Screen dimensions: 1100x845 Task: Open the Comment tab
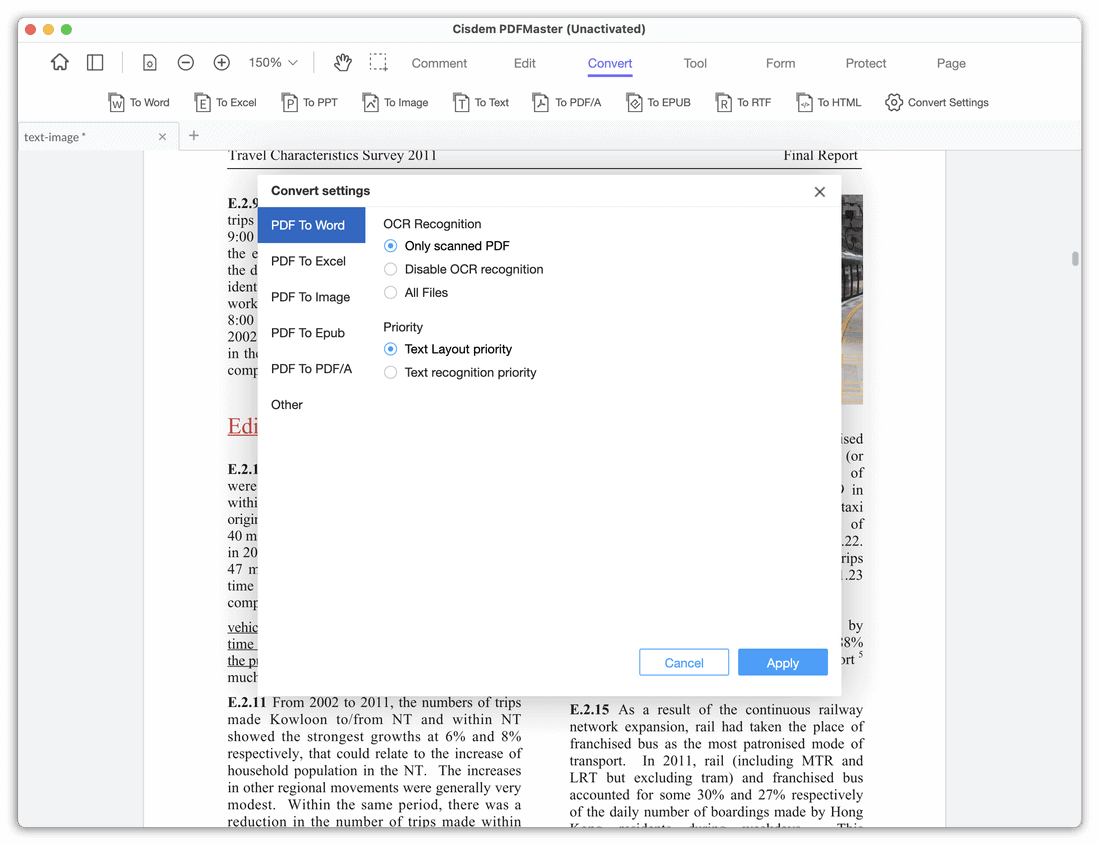[x=439, y=63]
